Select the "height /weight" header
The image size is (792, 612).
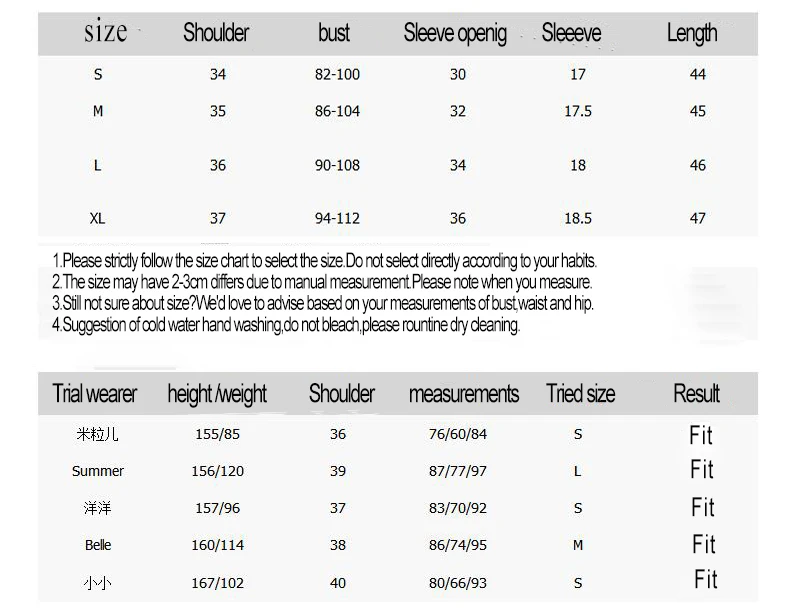pos(217,395)
